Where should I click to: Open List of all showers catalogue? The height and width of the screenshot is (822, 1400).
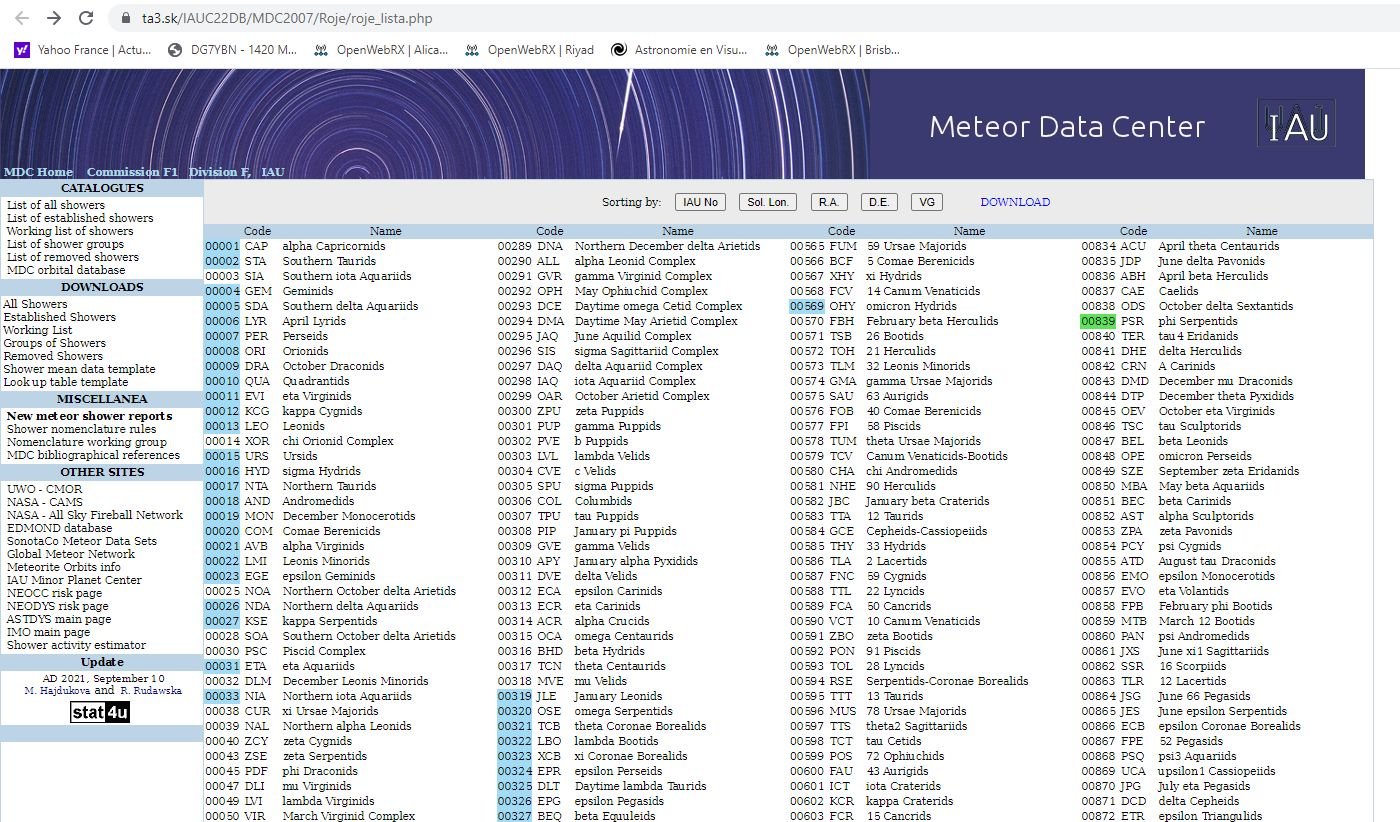pyautogui.click(x=56, y=205)
